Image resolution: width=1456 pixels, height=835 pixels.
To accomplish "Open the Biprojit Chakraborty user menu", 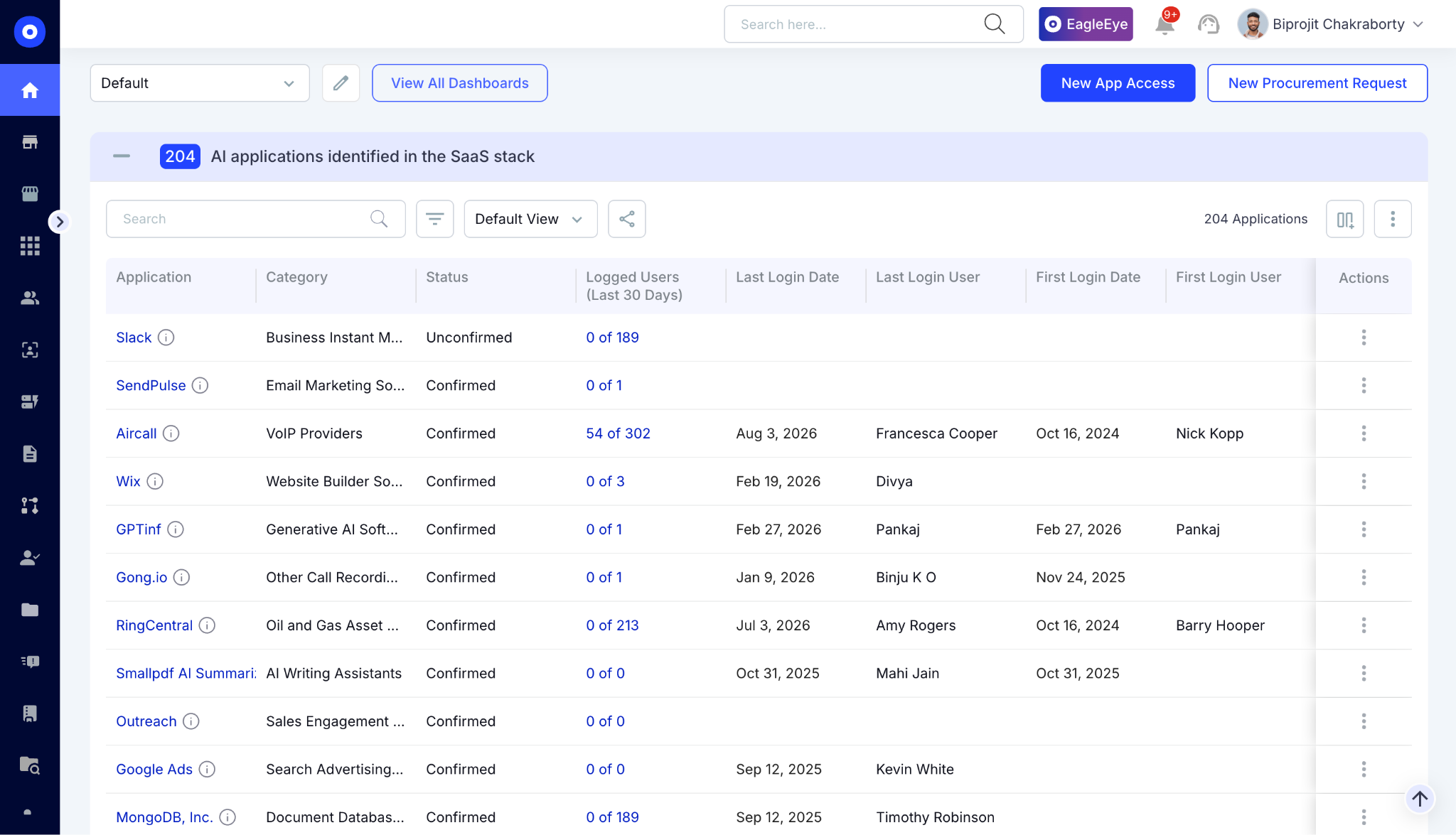I will pos(1332,24).
